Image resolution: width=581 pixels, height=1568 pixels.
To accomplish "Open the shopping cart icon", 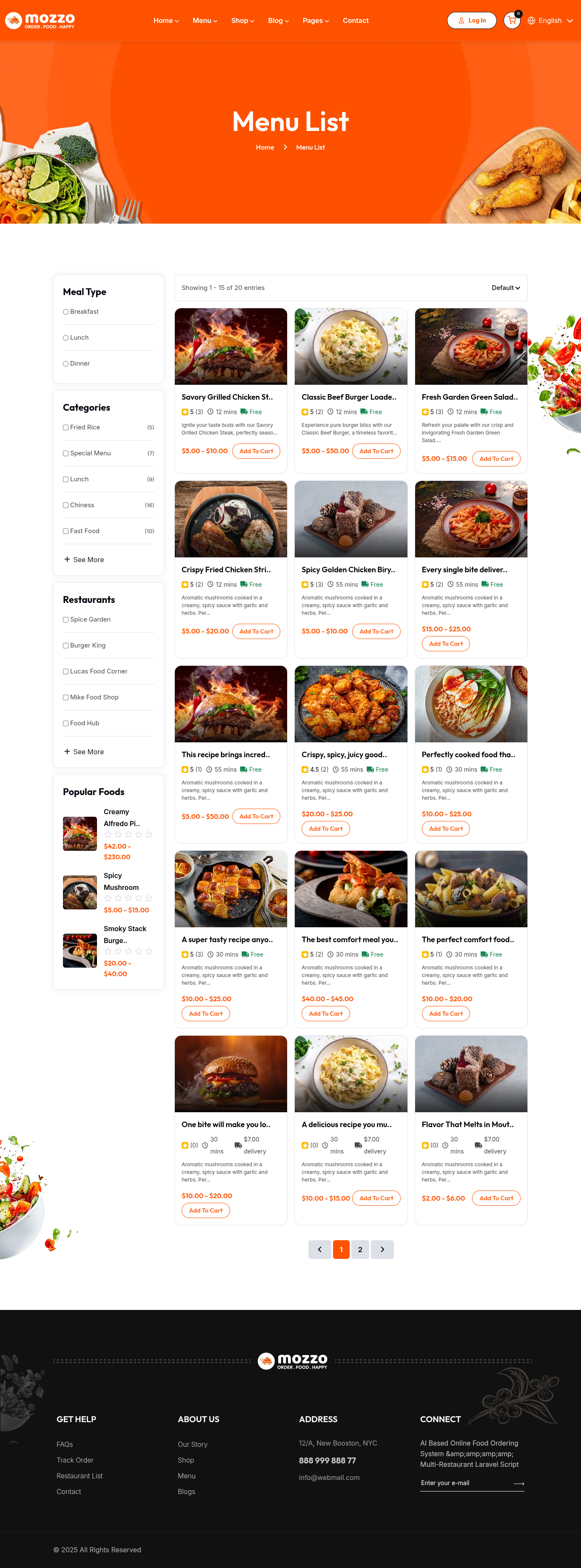I will click(x=512, y=21).
